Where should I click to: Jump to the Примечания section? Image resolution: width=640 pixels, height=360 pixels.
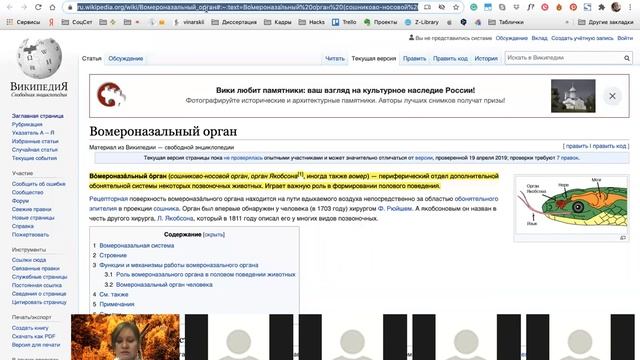click(117, 304)
